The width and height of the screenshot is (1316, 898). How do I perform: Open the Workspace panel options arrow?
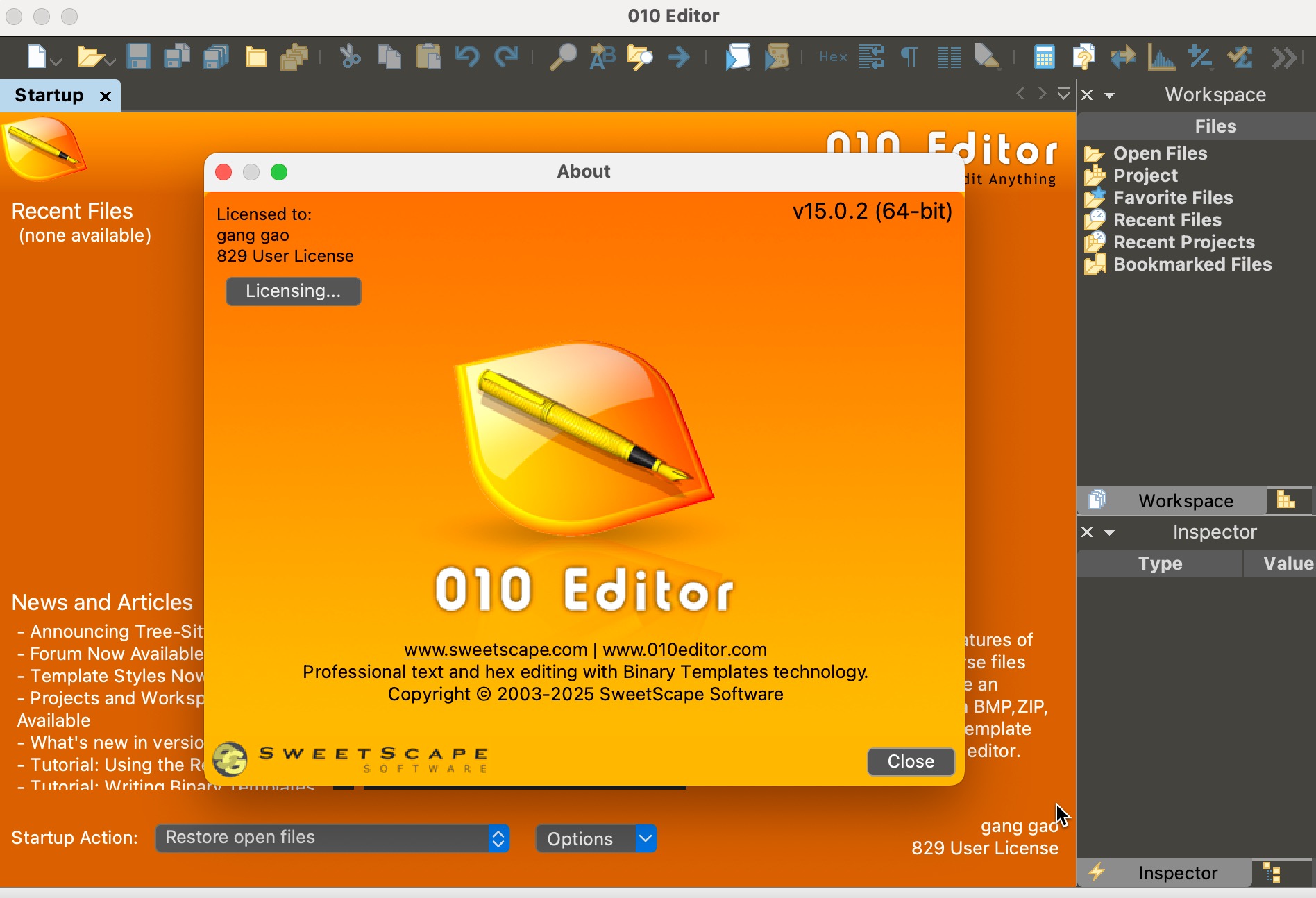point(1109,96)
